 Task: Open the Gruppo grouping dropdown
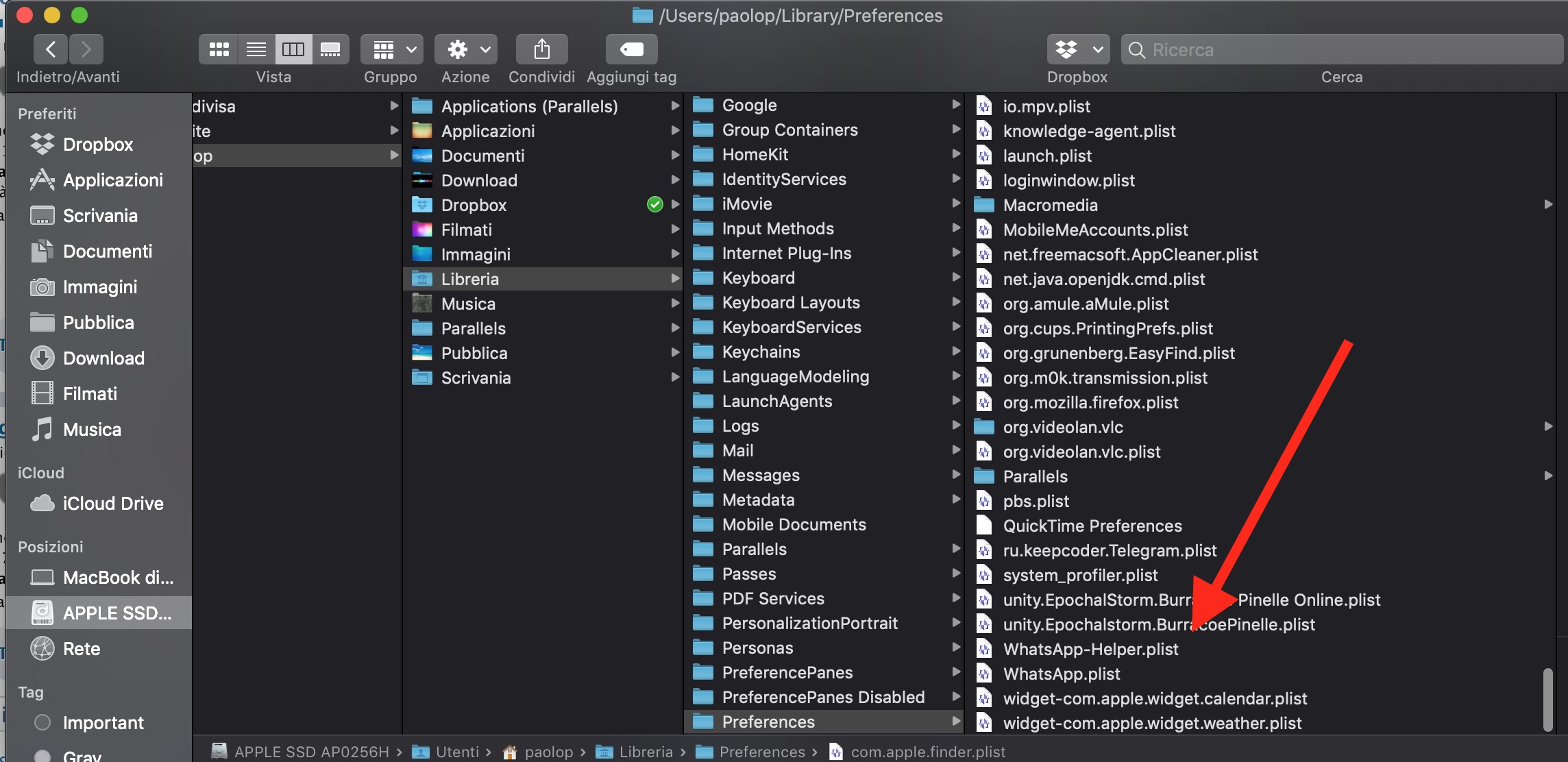pos(392,49)
